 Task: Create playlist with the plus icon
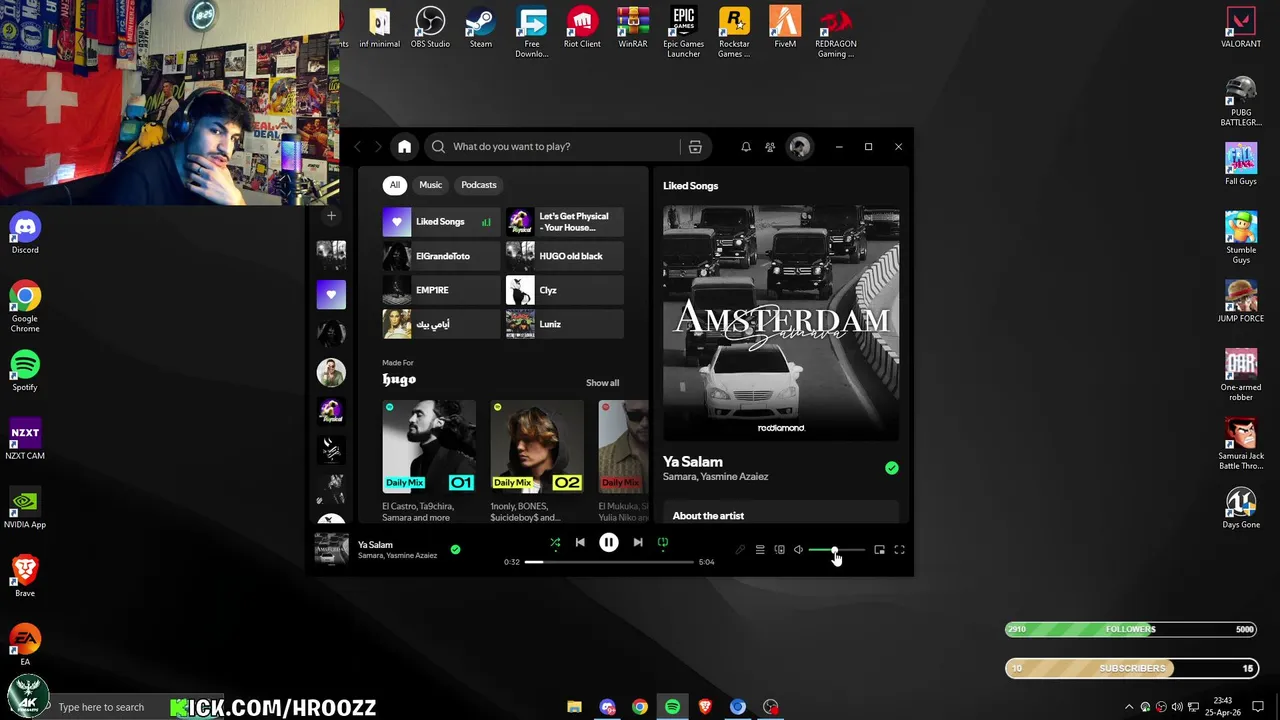click(331, 216)
